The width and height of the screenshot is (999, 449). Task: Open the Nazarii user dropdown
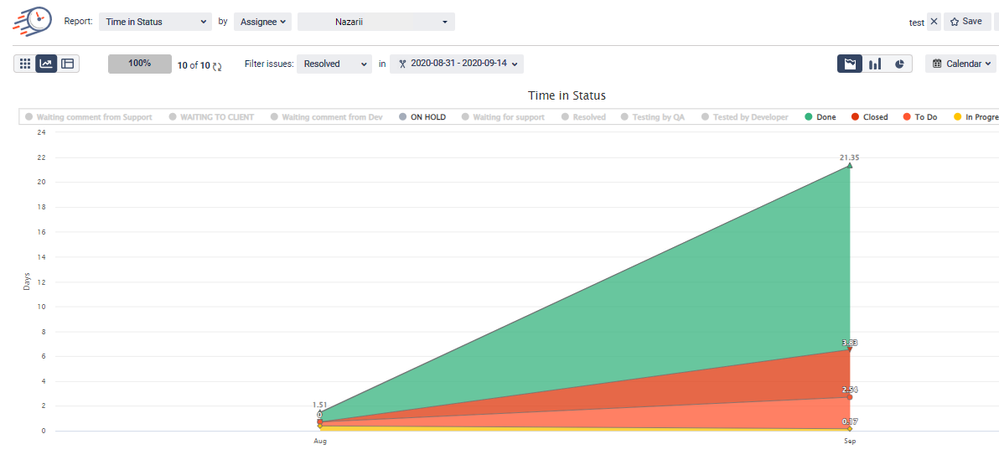[376, 22]
